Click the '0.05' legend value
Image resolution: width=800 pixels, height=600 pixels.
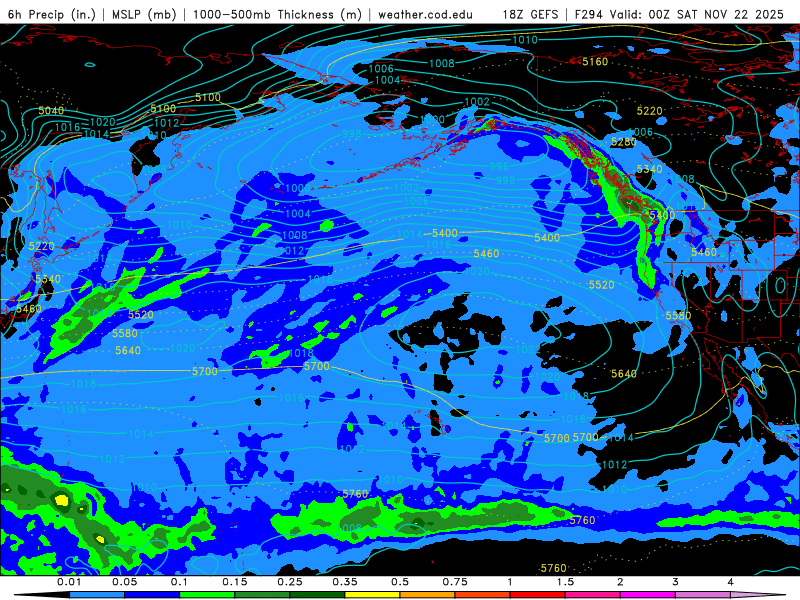click(124, 582)
